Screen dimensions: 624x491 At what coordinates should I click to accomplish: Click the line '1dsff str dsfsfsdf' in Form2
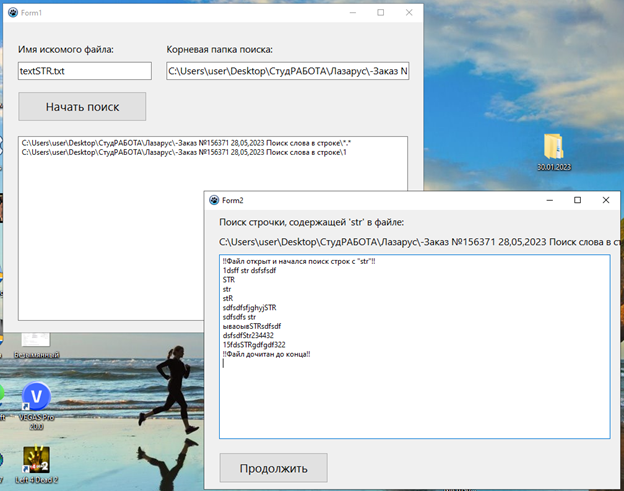(249, 271)
